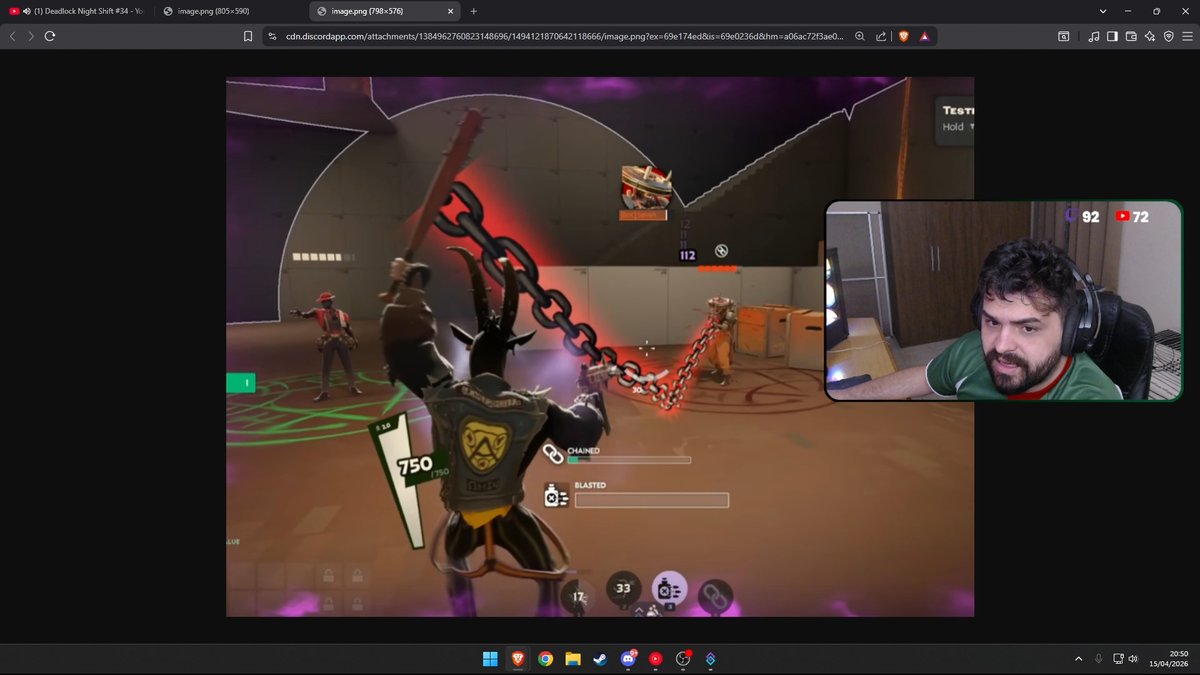Image resolution: width=1200 pixels, height=675 pixels.
Task: Show hidden system tray icons
Action: point(1078,659)
